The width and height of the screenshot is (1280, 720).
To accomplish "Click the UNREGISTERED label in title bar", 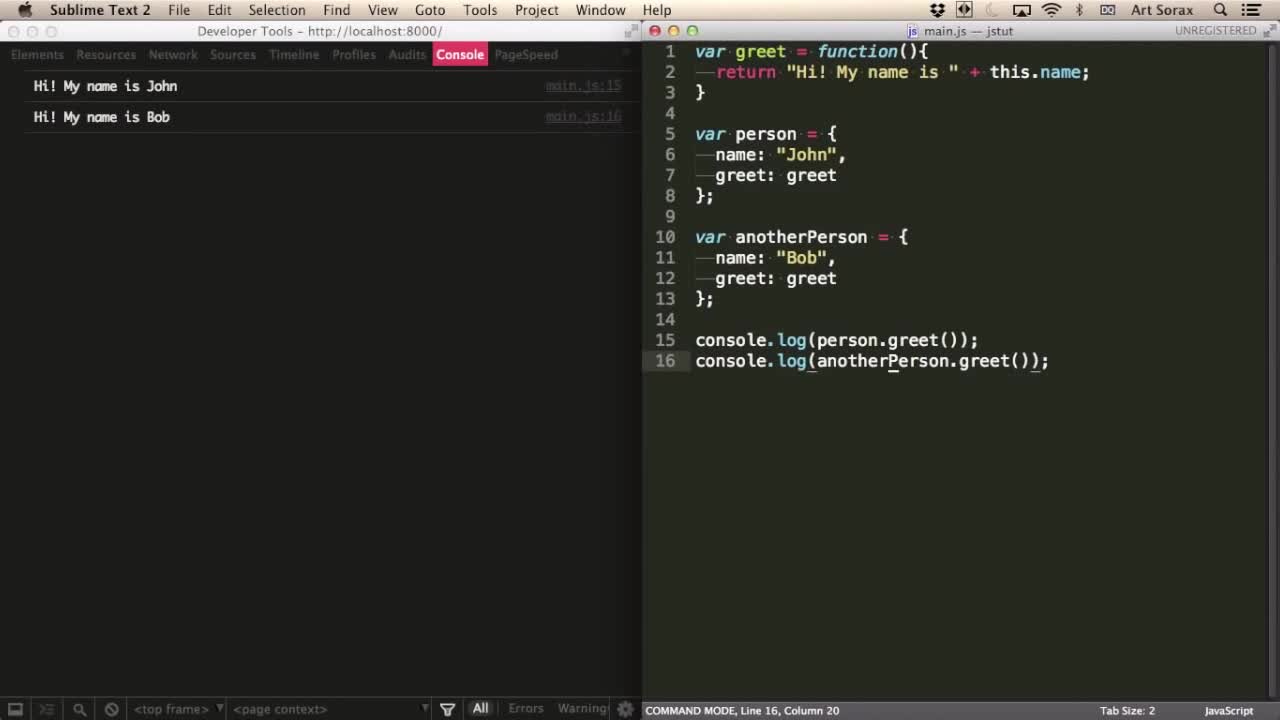I will point(1215,31).
